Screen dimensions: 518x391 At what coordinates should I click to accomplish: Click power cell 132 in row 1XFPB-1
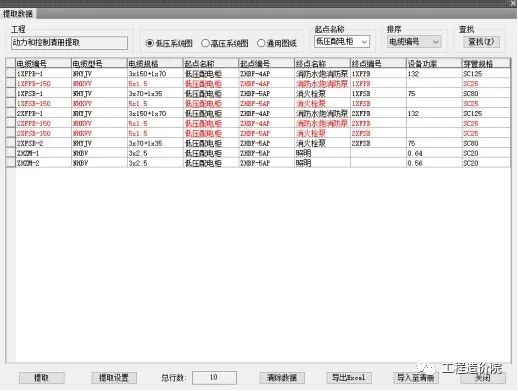[x=434, y=74]
